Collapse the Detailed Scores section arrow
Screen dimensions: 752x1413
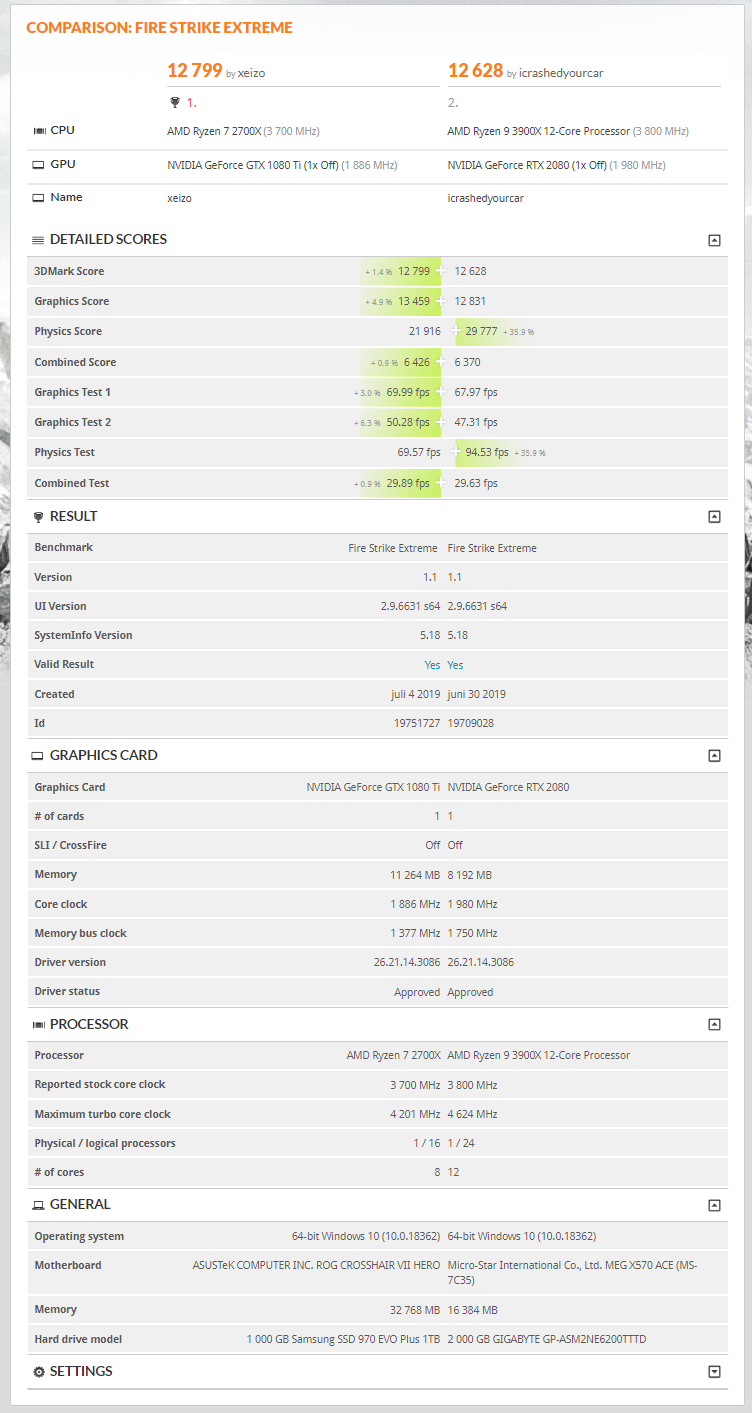pyautogui.click(x=714, y=240)
